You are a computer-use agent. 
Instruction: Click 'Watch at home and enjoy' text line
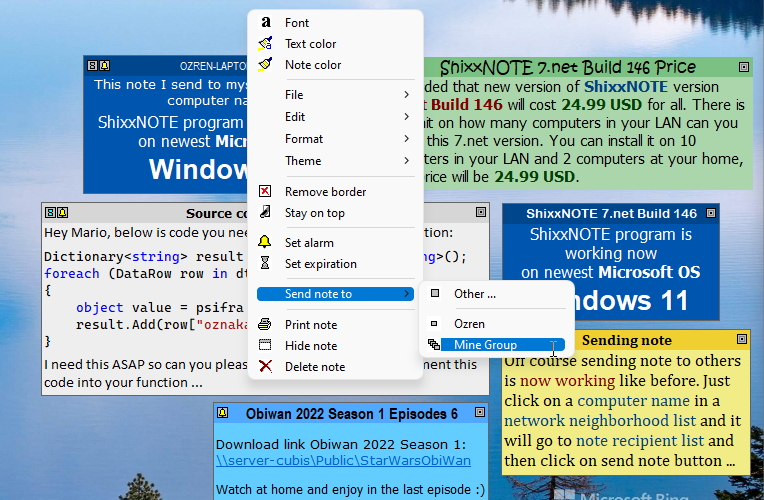click(350, 489)
